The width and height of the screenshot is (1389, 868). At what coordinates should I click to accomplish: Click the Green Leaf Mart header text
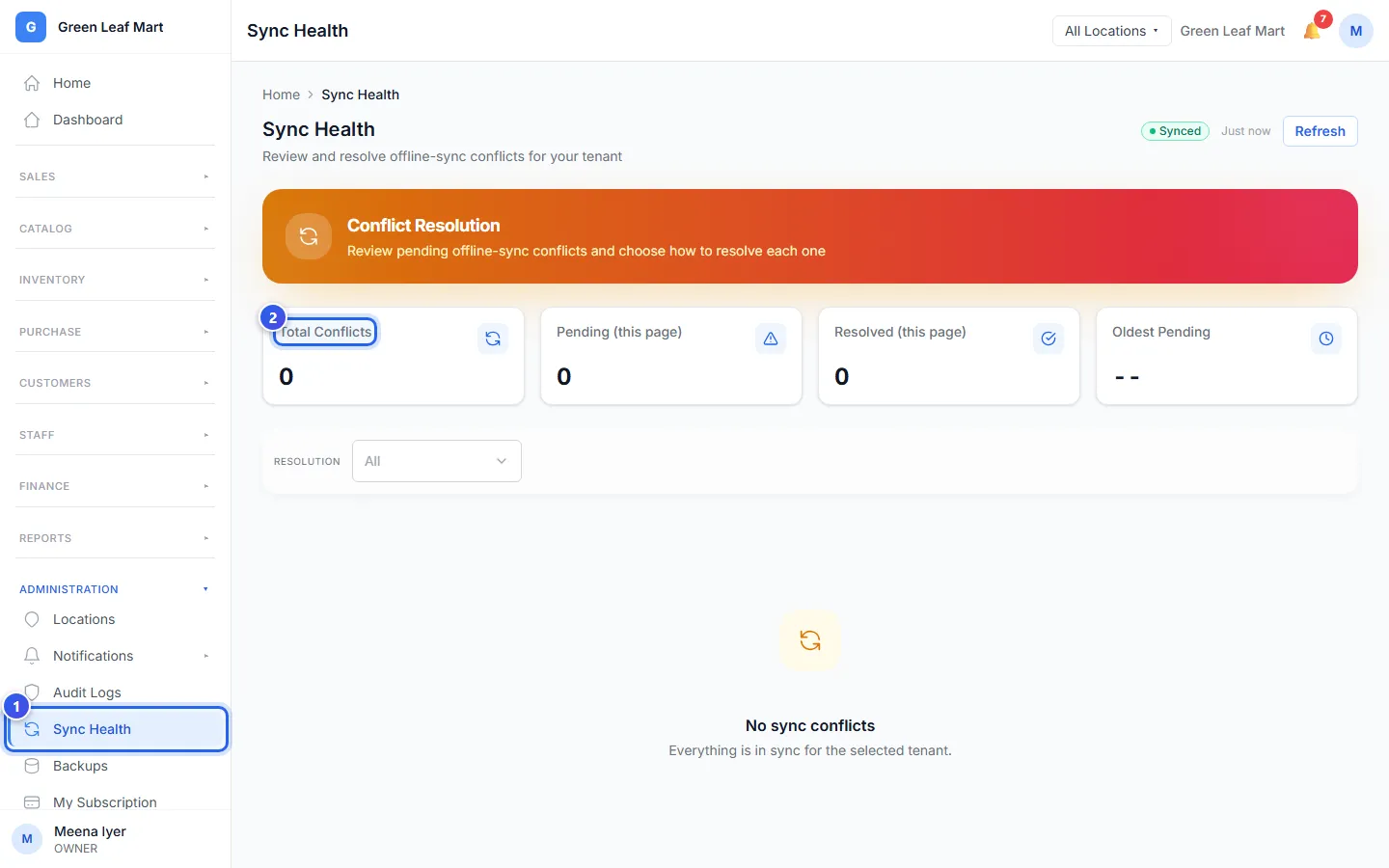coord(1232,31)
